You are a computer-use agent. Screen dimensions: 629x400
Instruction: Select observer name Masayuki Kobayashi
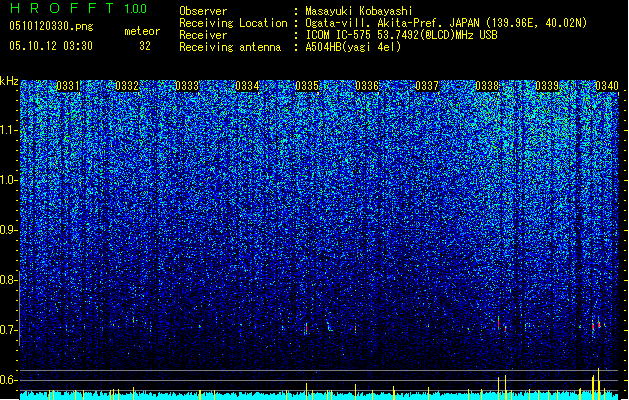(x=359, y=11)
